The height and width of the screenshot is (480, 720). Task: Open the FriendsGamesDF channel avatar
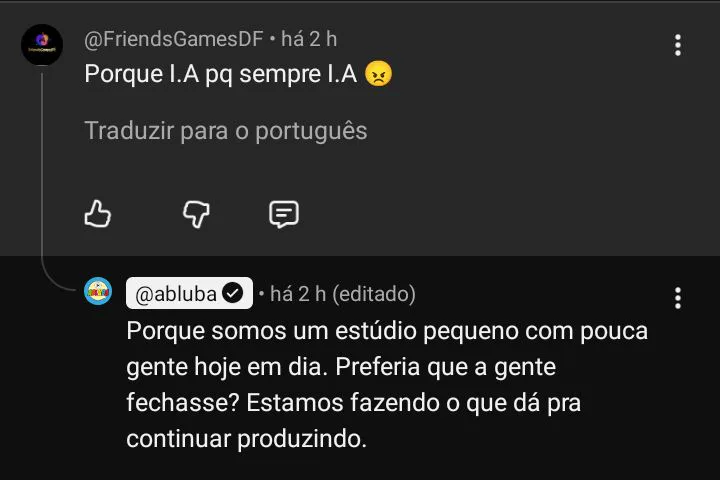coord(42,44)
